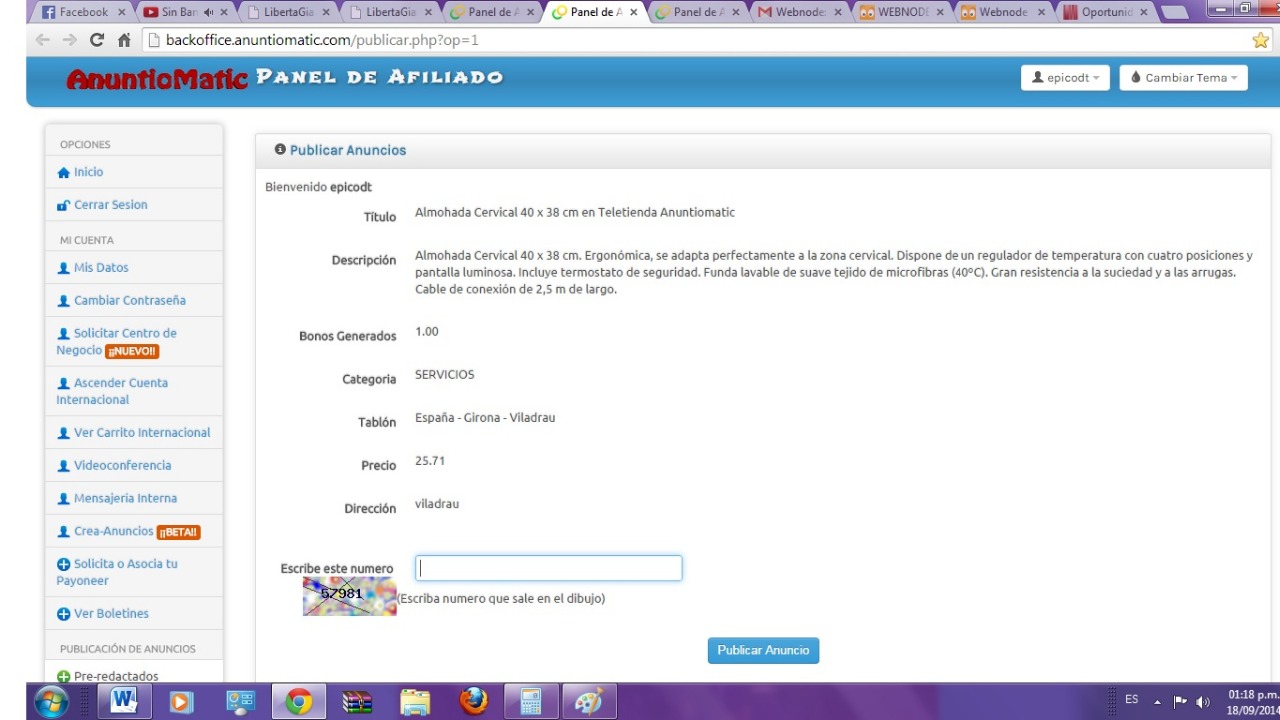Viewport: 1280px width, 720px height.
Task: Click the AnuntioMatic logo
Action: click(x=157, y=79)
